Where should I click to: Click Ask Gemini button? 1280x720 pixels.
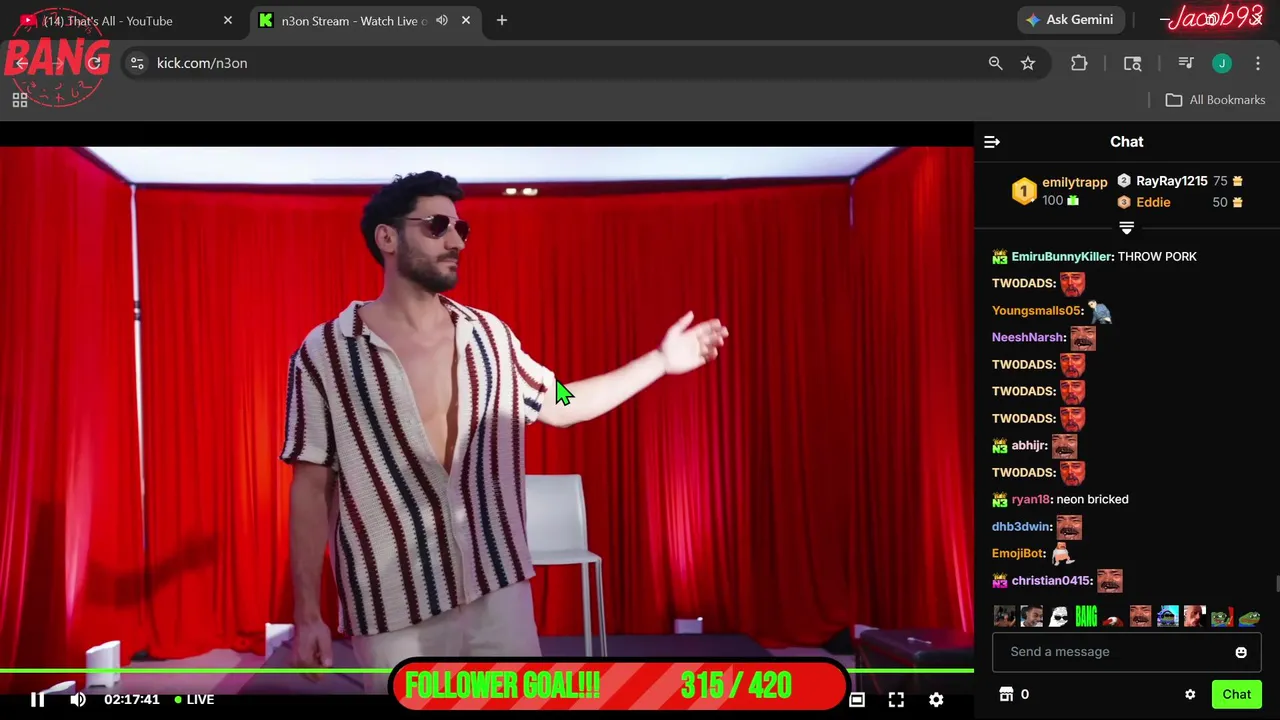1069,20
